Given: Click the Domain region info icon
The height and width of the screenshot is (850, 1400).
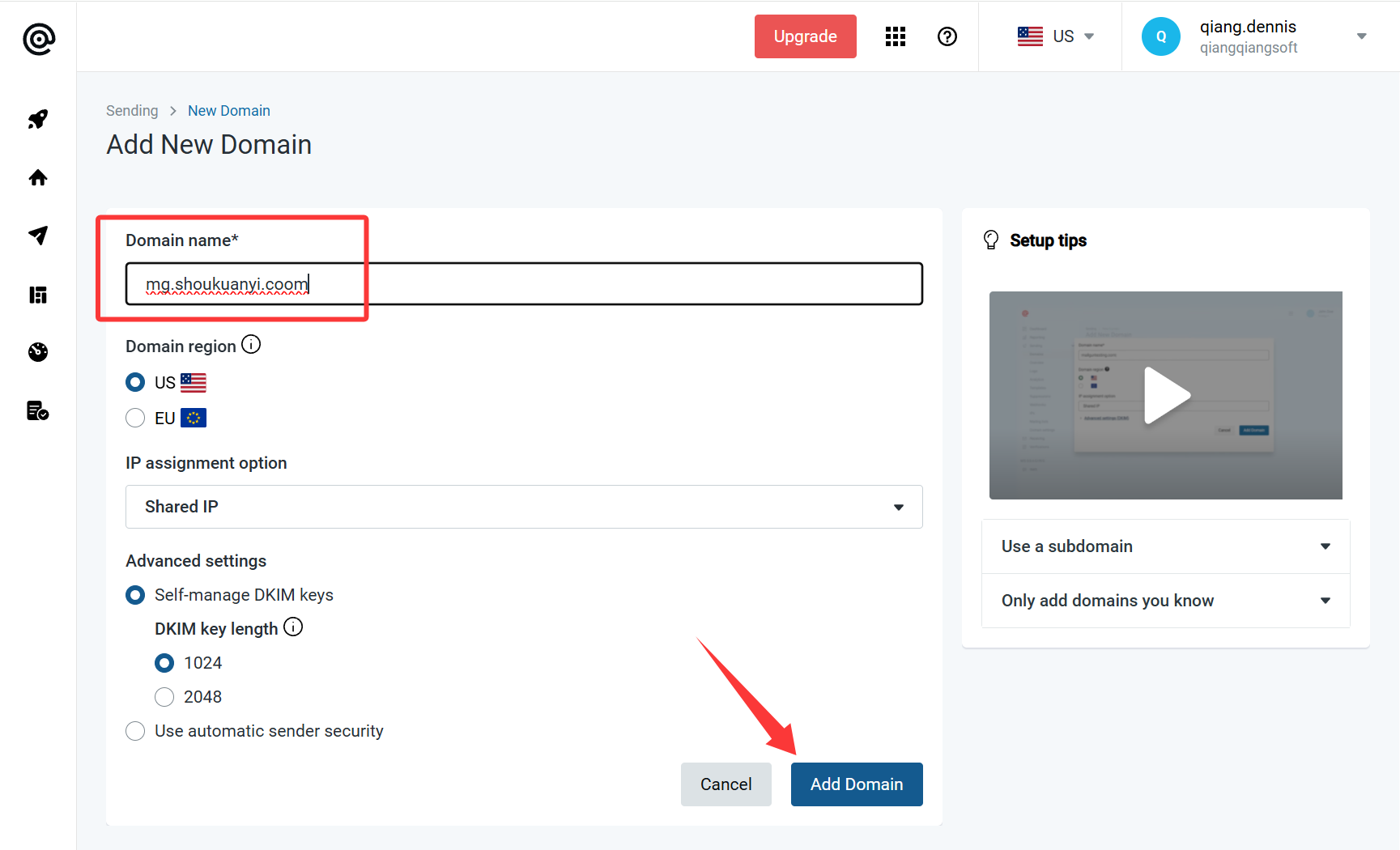Looking at the screenshot, I should click(x=251, y=345).
